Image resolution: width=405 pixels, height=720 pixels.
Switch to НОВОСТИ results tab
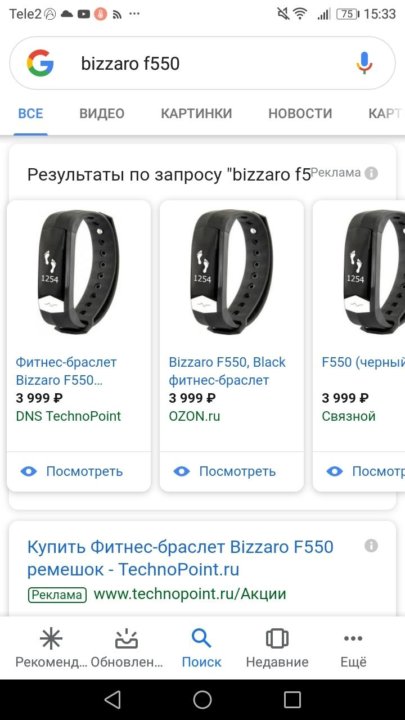point(300,113)
